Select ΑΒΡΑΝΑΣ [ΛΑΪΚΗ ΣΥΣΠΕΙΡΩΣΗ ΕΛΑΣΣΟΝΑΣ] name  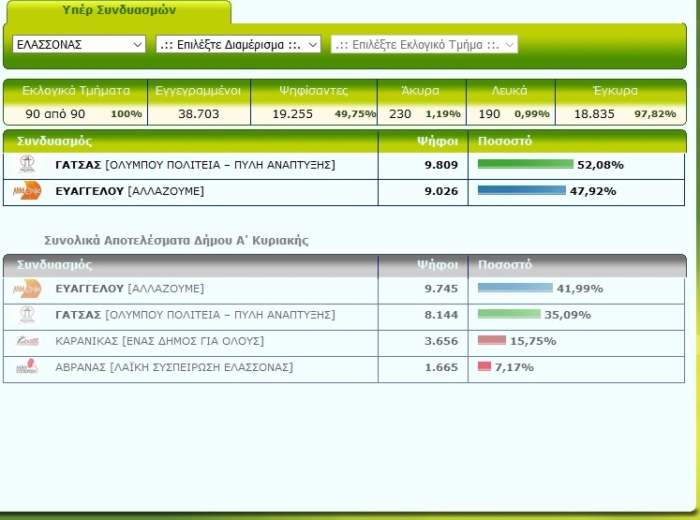tap(174, 367)
